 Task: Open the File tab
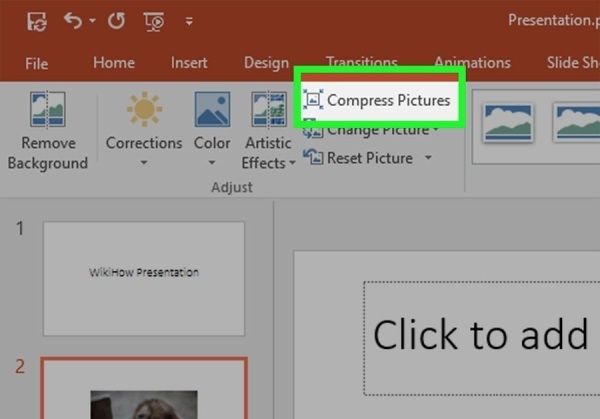pyautogui.click(x=36, y=63)
